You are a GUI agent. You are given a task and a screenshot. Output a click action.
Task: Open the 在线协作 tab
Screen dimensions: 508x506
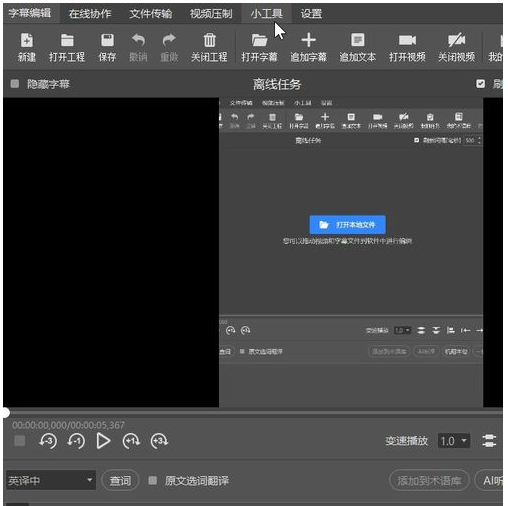tap(90, 14)
